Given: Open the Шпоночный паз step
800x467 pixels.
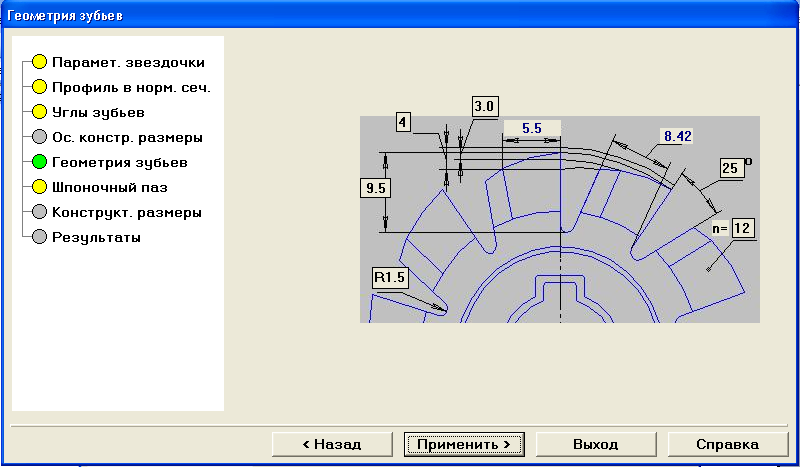Looking at the screenshot, I should (x=110, y=187).
